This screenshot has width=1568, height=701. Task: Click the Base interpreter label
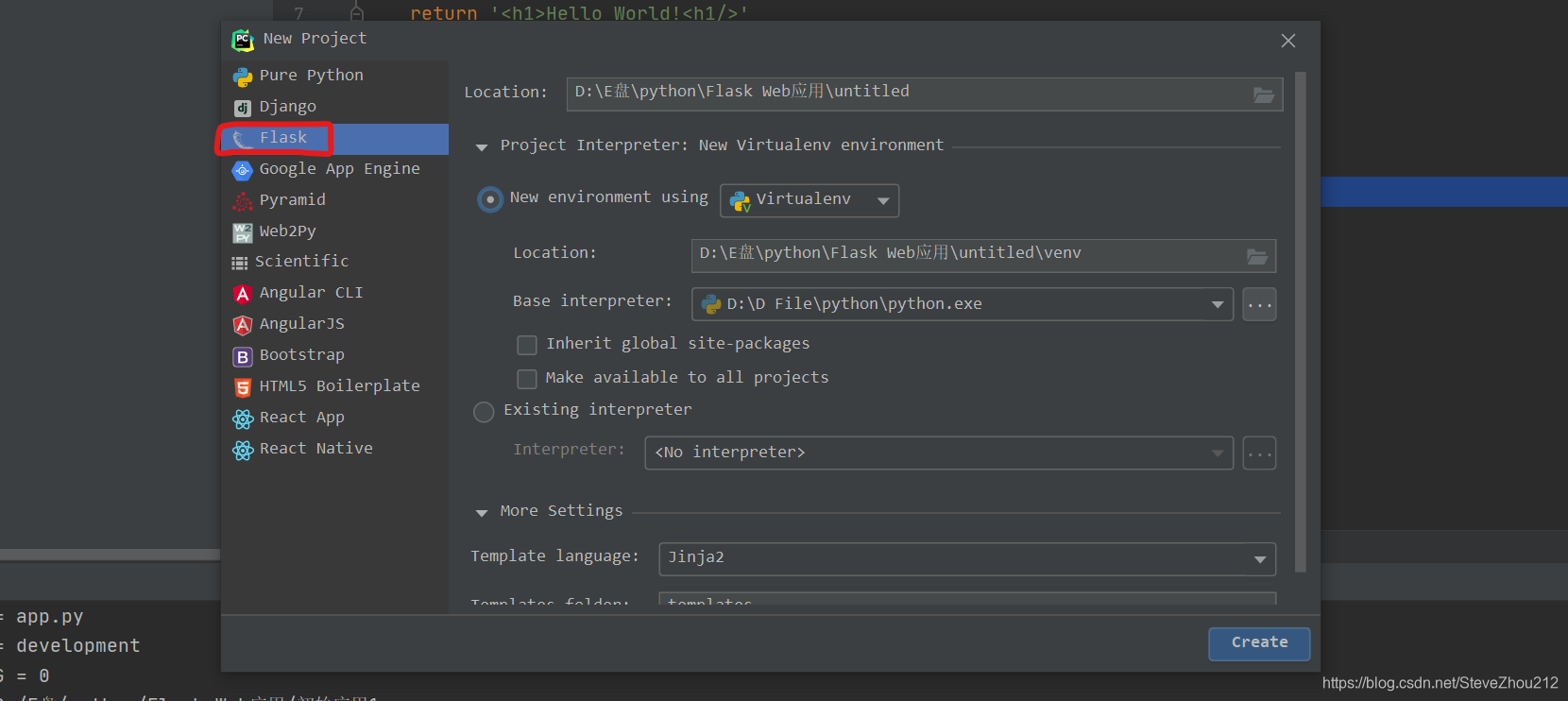tap(592, 301)
